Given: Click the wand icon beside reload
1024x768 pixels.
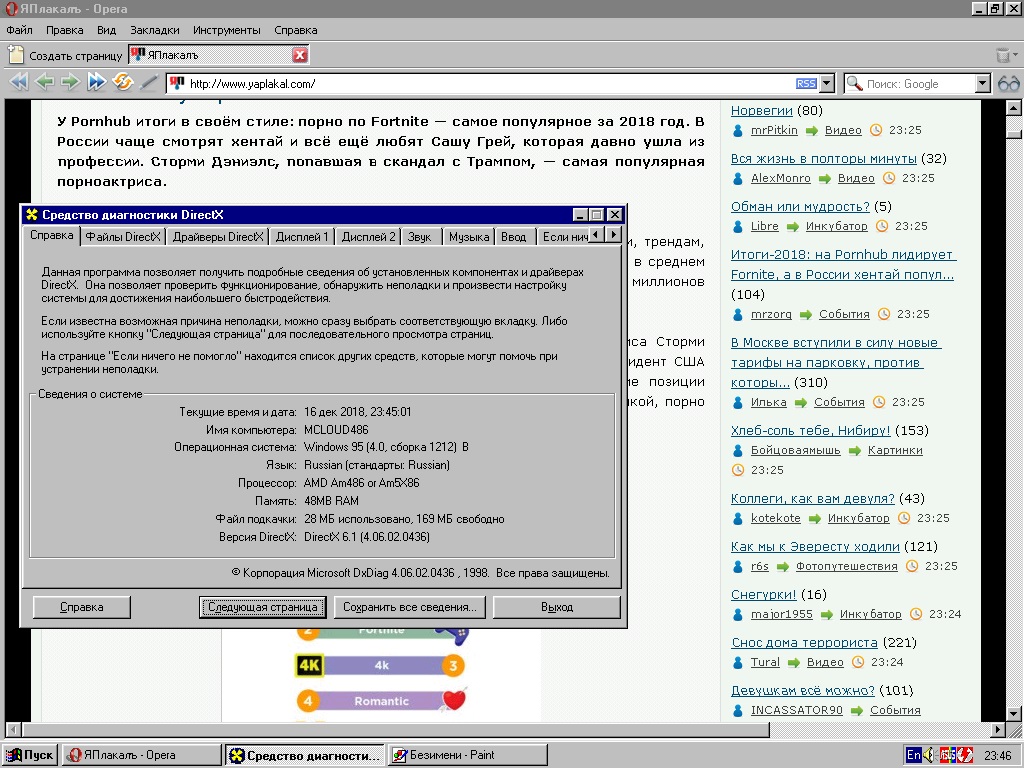Looking at the screenshot, I should (x=149, y=82).
